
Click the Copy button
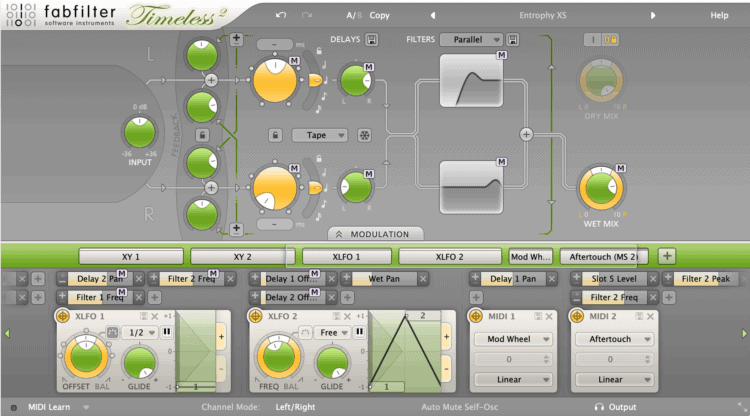tap(379, 15)
